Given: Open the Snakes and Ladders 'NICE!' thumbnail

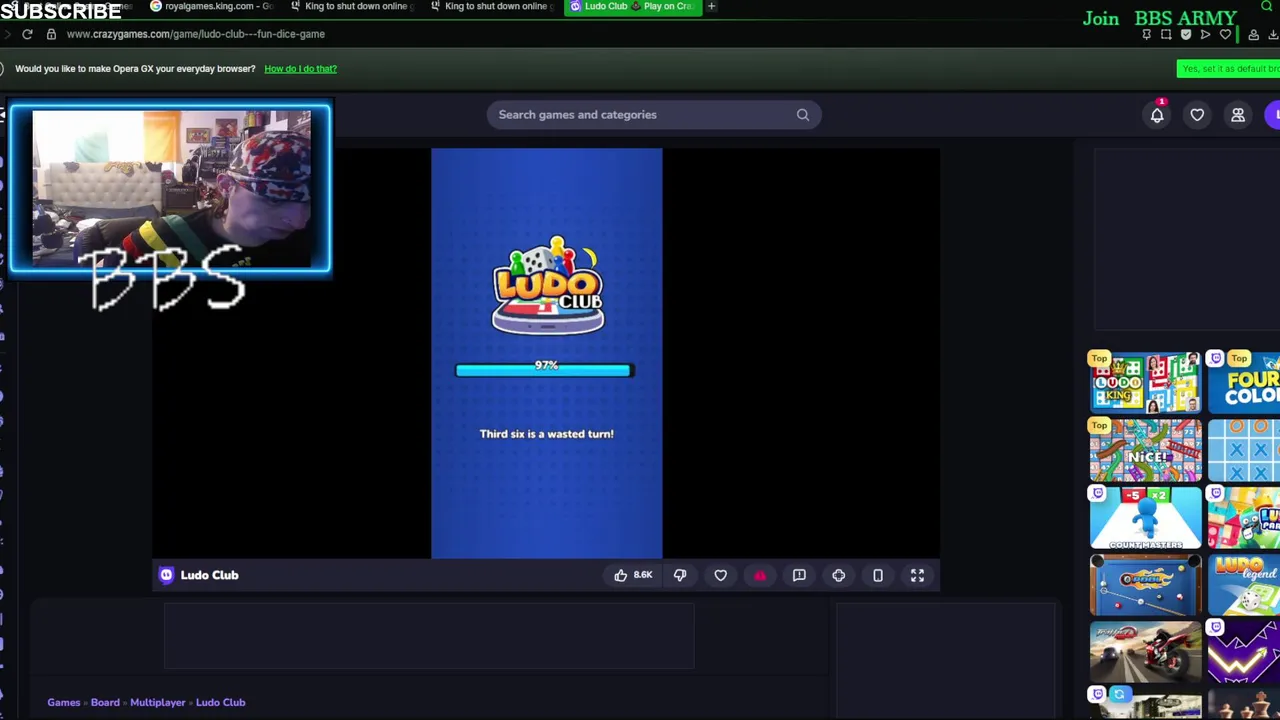Looking at the screenshot, I should [1145, 450].
